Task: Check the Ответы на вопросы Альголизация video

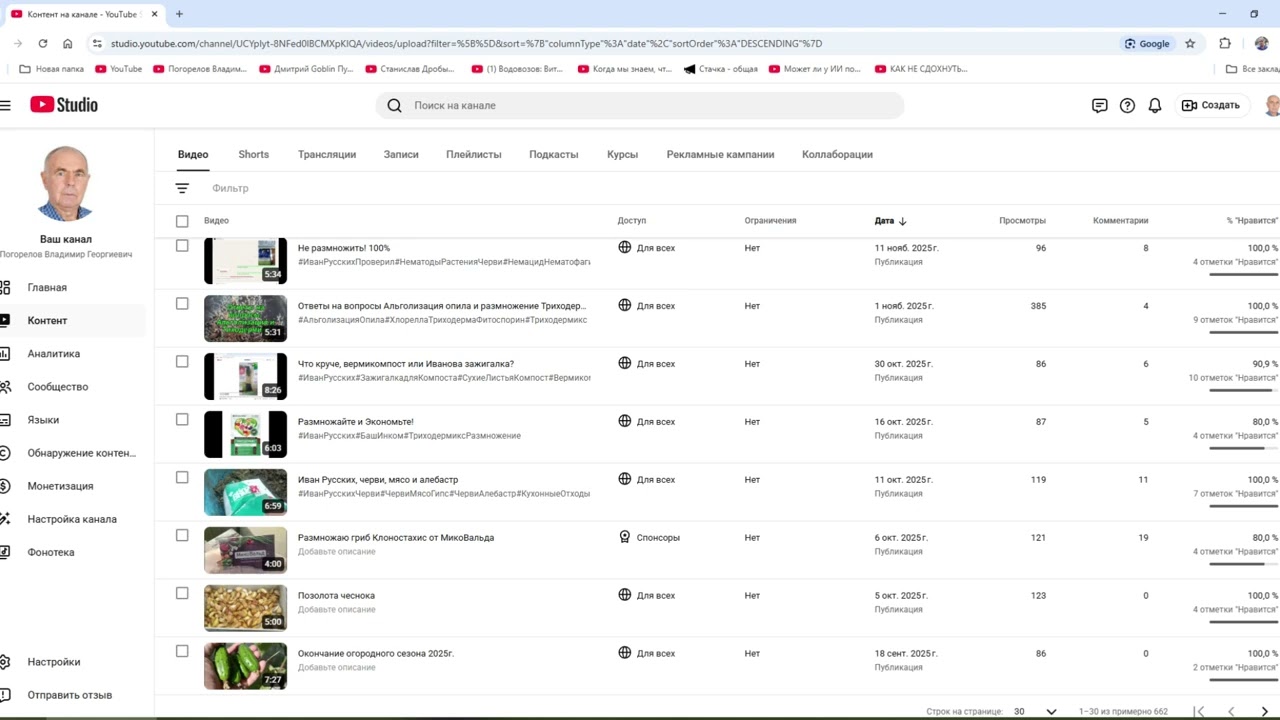Action: (x=182, y=304)
